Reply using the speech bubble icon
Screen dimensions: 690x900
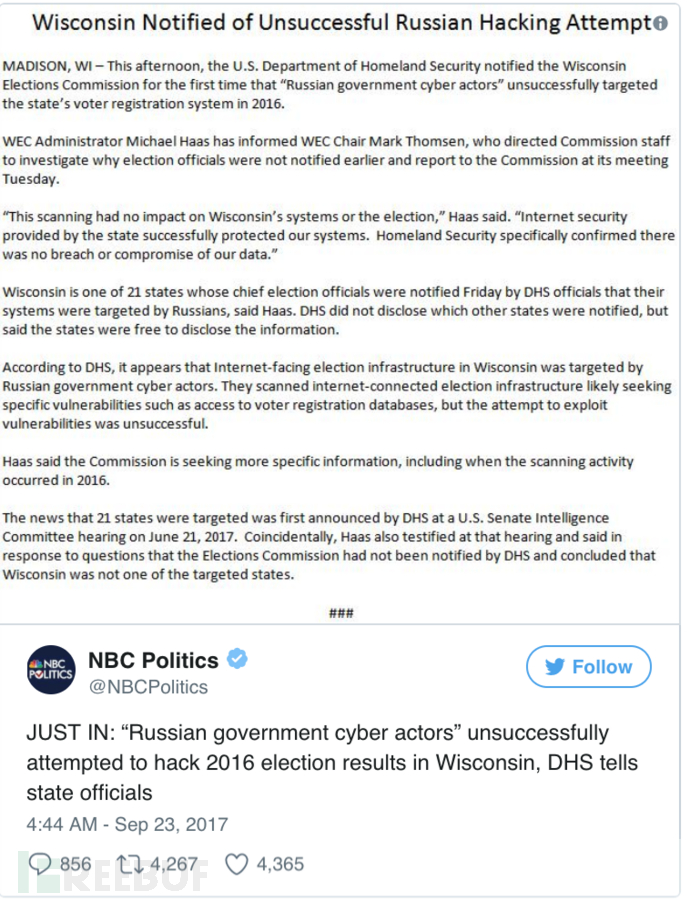pos(40,864)
